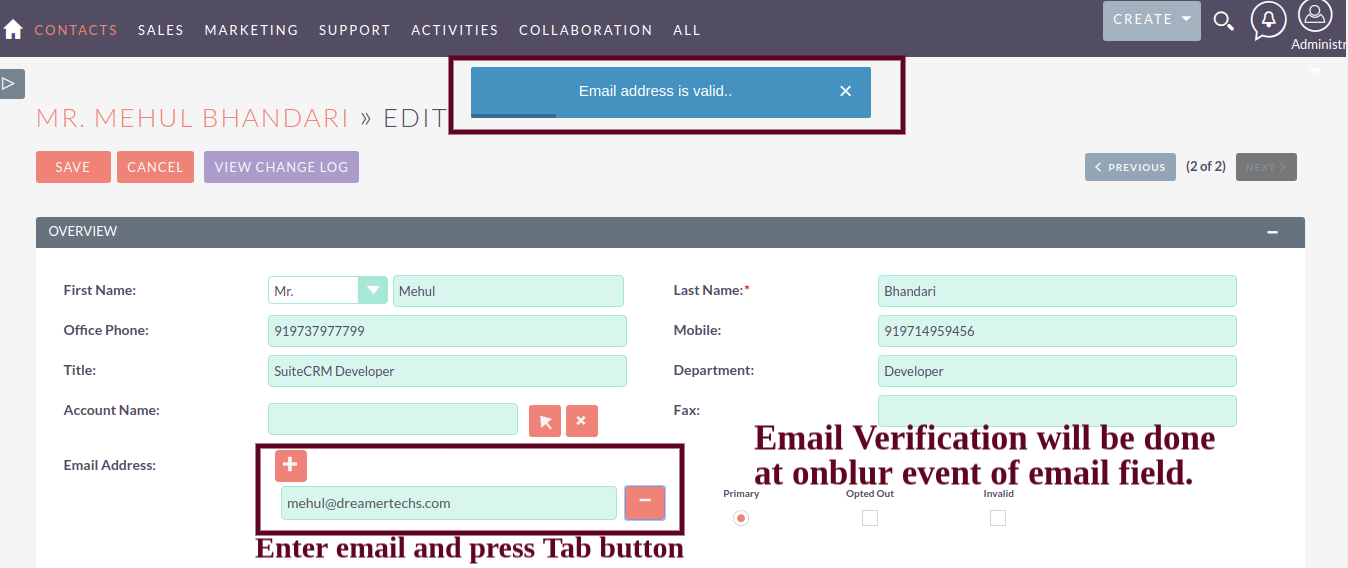Check the Invalid email checkbox

coord(998,518)
